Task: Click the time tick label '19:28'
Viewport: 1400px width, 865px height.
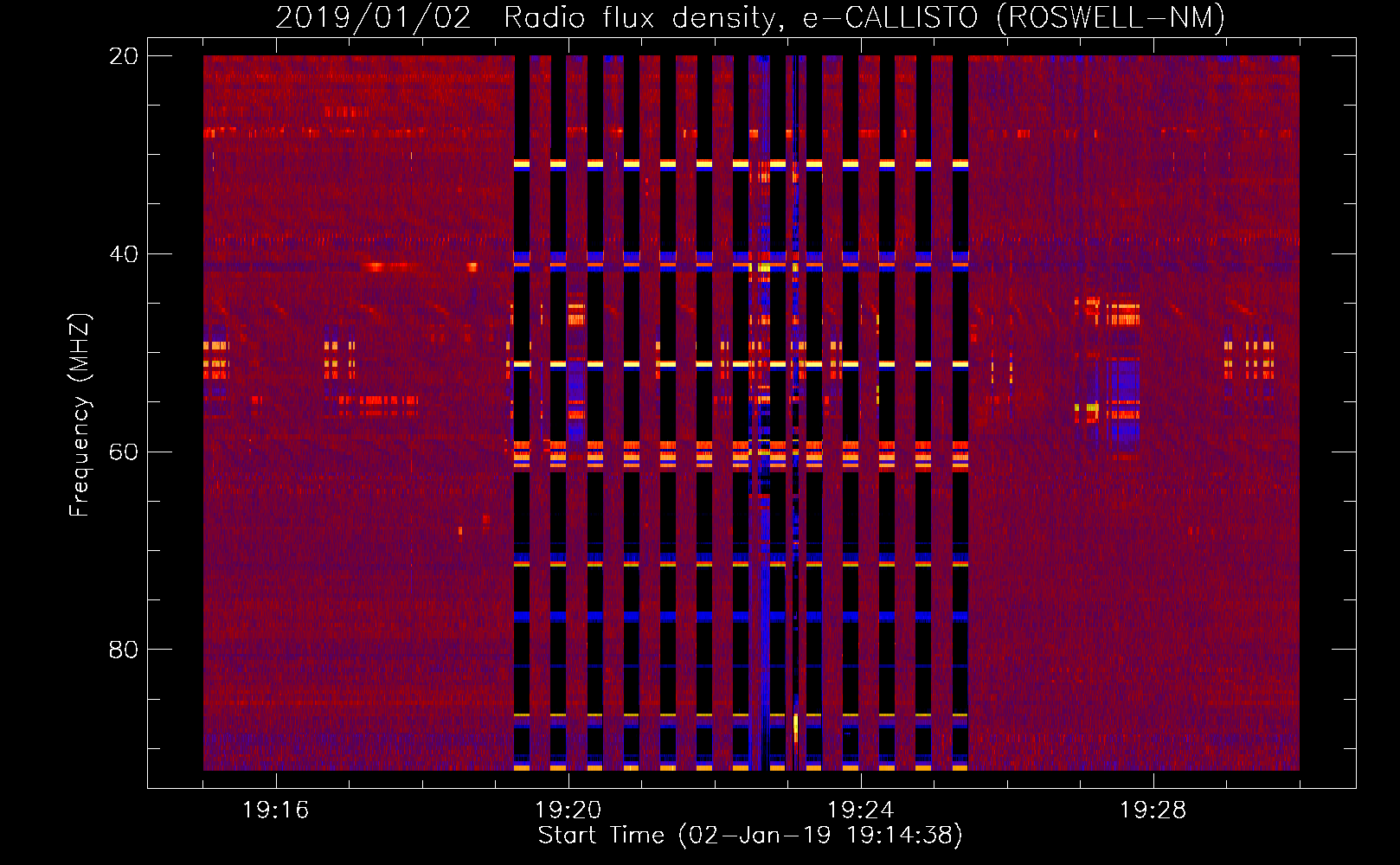Action: tap(1153, 811)
